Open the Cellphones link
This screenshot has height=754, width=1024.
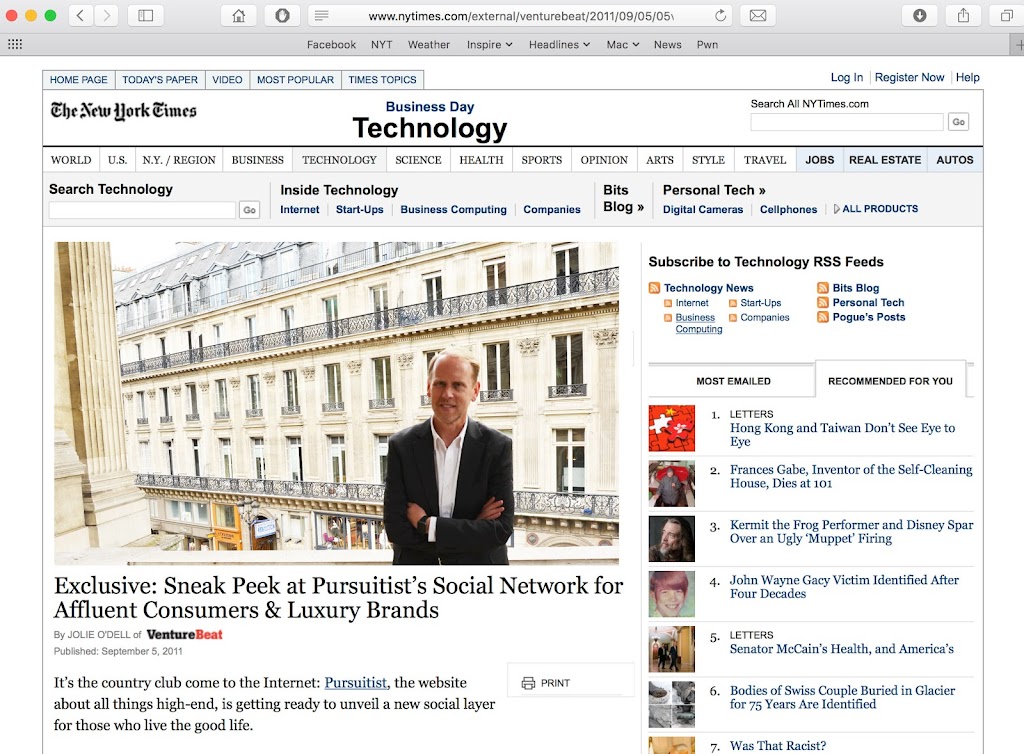[x=788, y=210]
